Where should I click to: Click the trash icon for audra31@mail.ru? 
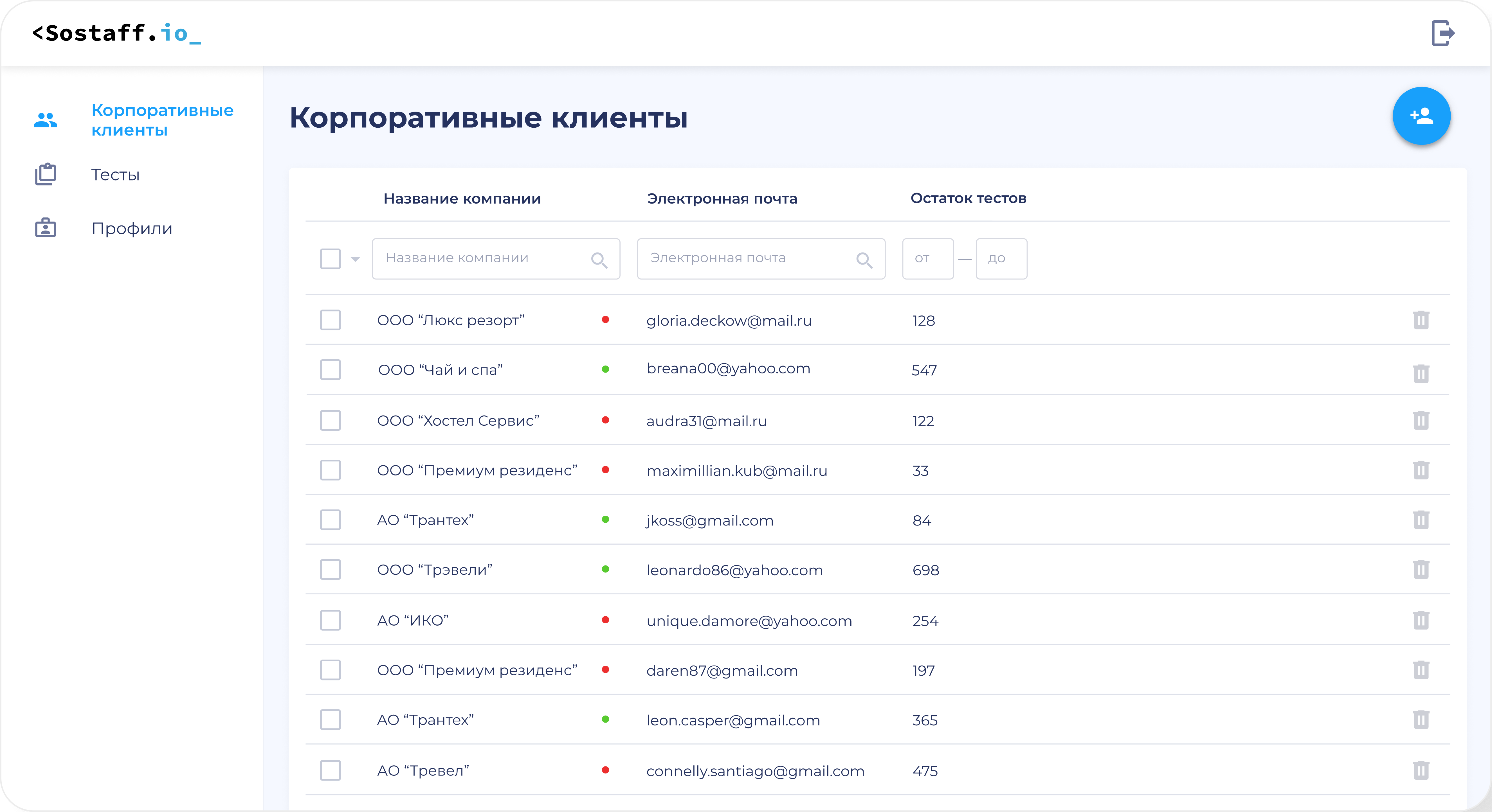[x=1421, y=421]
